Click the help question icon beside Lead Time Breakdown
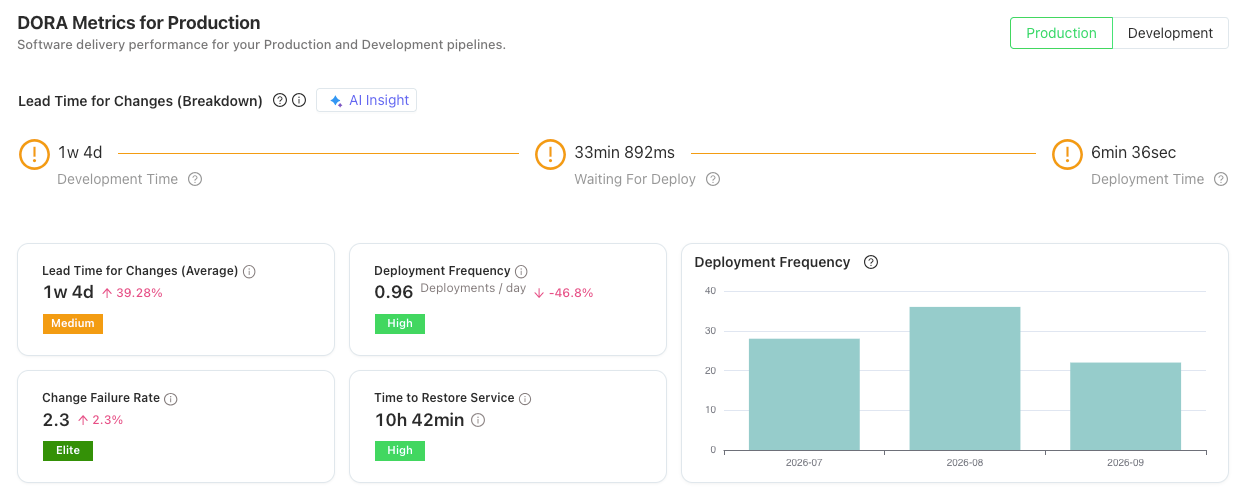The image size is (1250, 496). (x=280, y=100)
